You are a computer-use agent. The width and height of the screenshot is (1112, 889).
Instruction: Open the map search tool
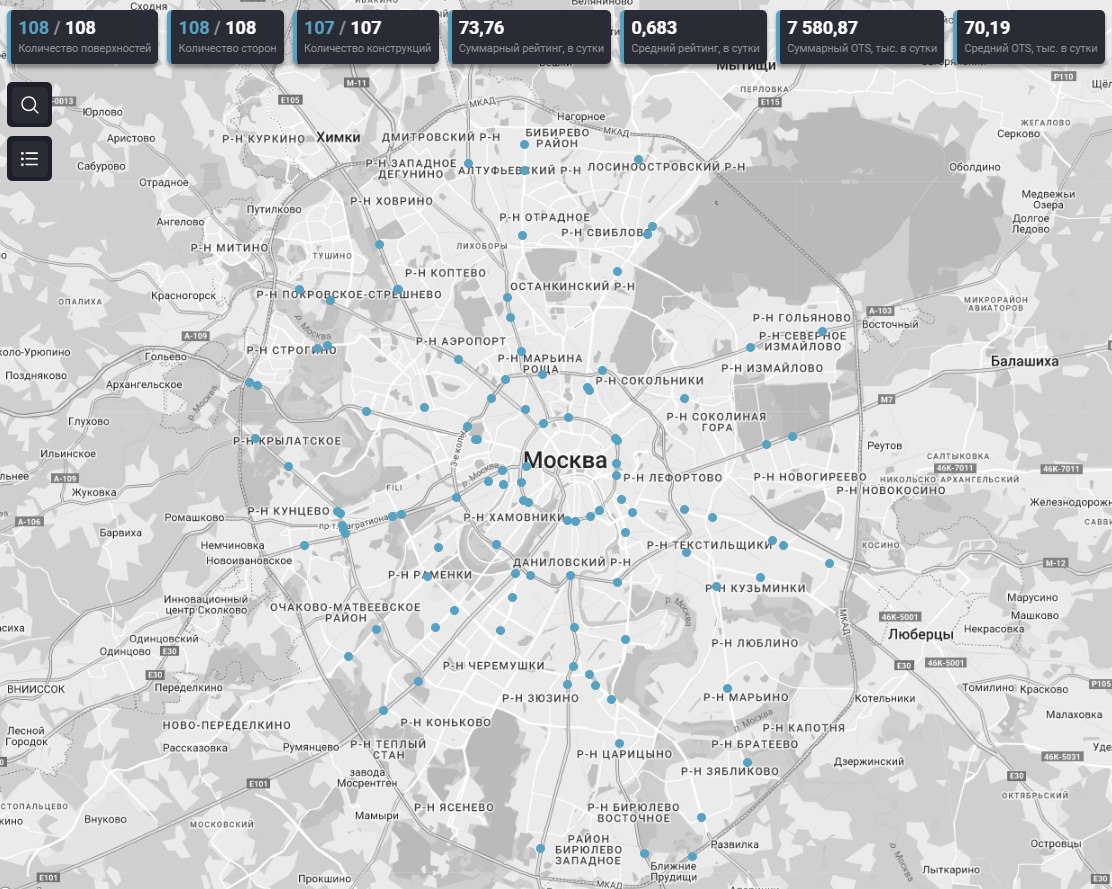click(x=29, y=105)
